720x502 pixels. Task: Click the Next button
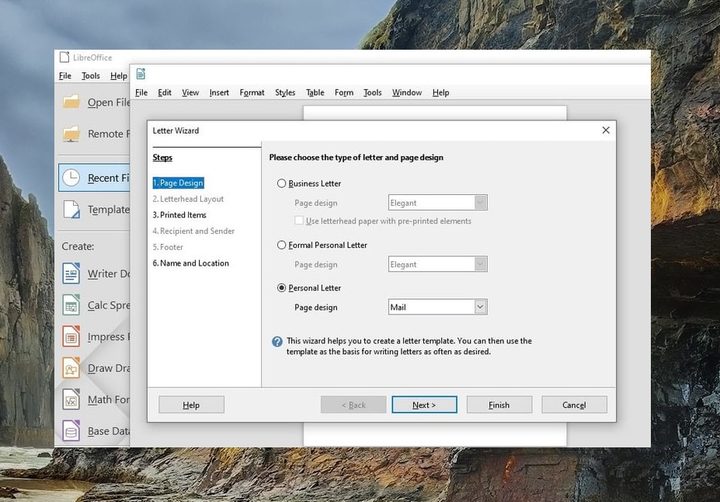[424, 405]
